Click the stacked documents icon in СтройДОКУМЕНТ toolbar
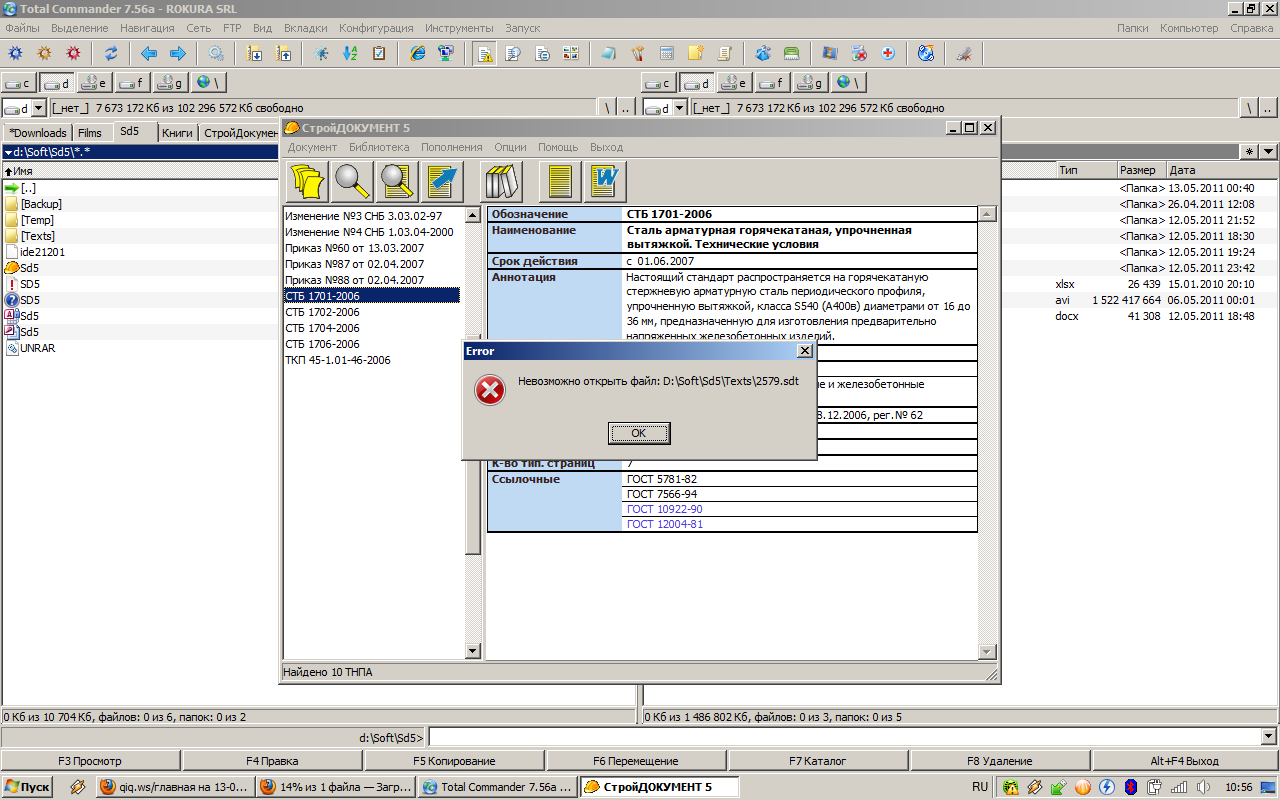 pyautogui.click(x=308, y=181)
